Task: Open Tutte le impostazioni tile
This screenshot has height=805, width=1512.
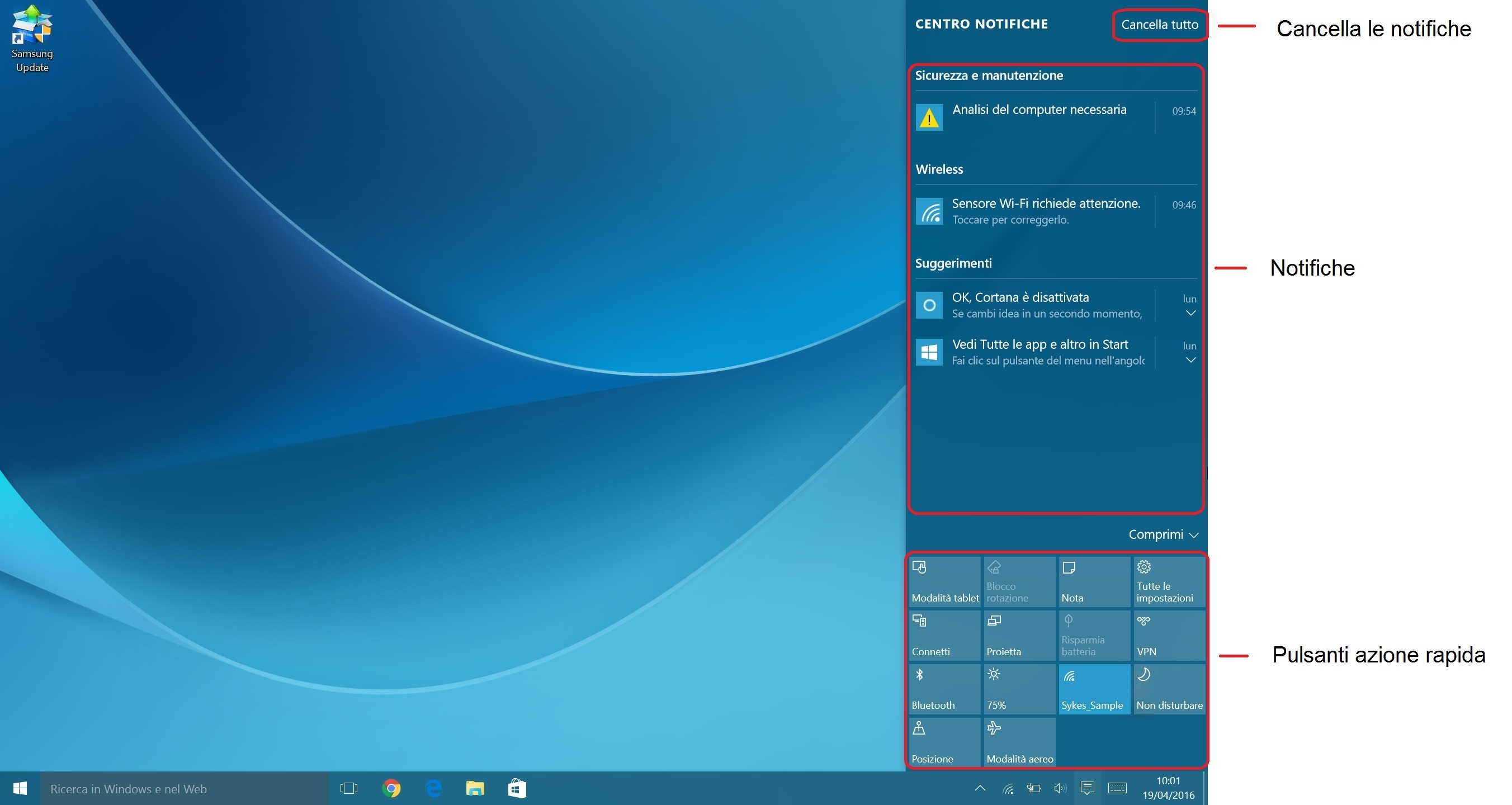Action: [1169, 581]
